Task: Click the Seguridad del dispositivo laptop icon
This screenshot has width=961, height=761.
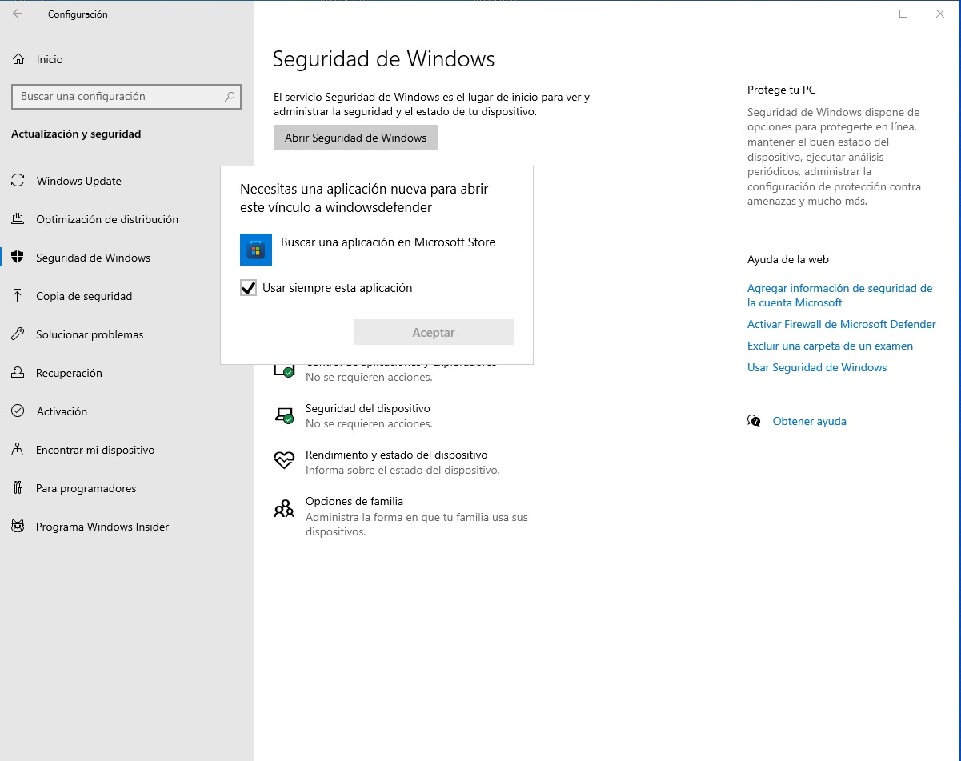Action: (284, 415)
